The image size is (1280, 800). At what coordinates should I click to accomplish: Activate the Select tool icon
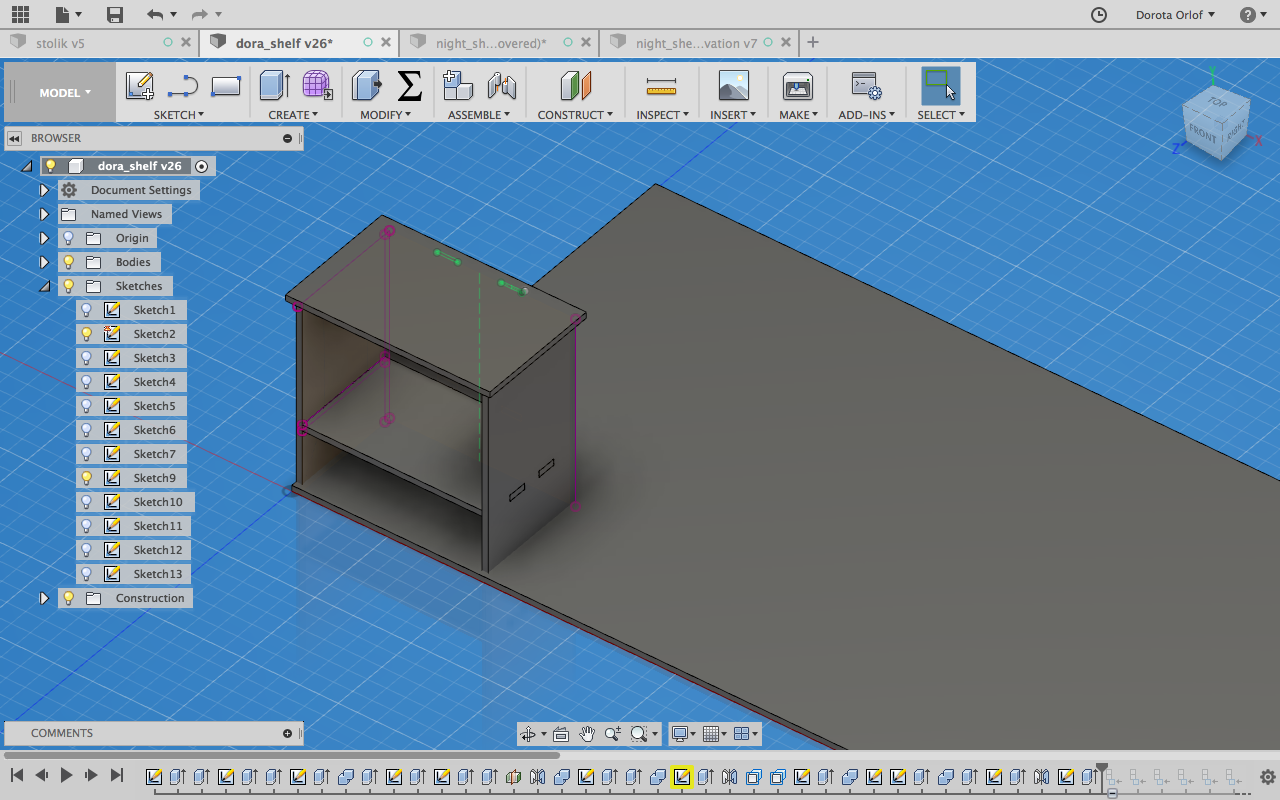[941, 86]
